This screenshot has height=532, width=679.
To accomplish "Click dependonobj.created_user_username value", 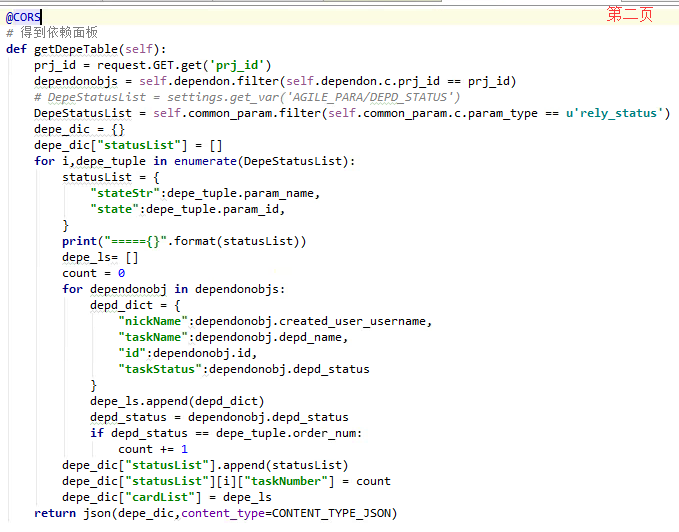I will [310, 321].
